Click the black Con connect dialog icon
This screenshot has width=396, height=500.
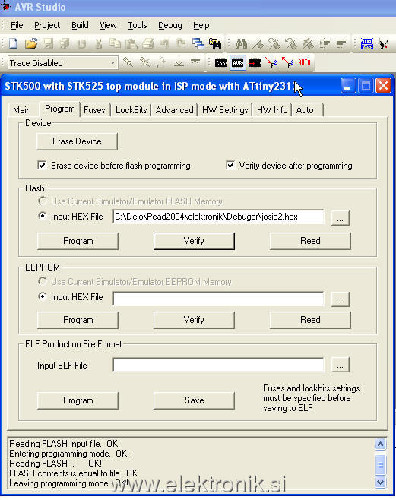[x=221, y=63]
